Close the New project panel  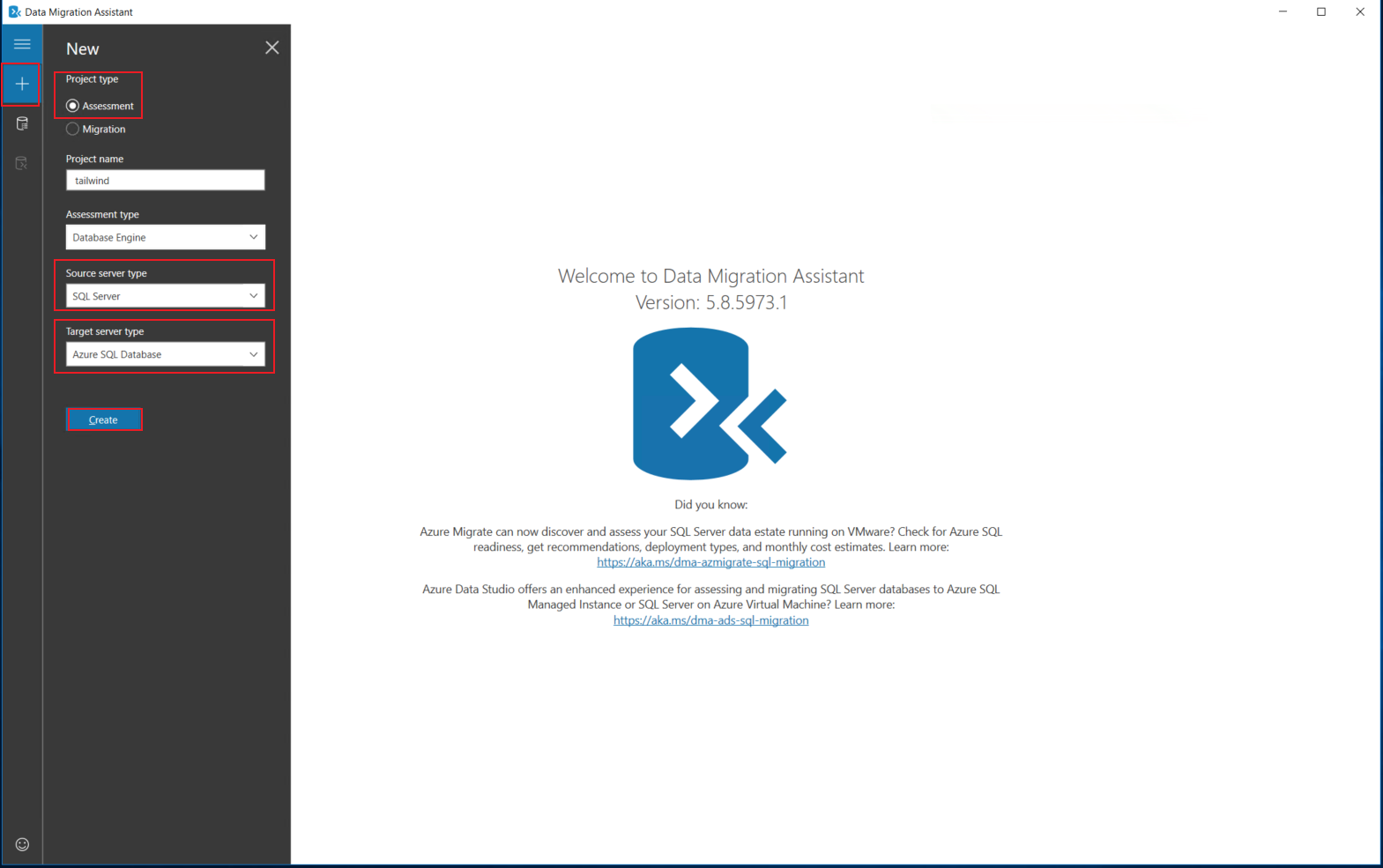271,48
